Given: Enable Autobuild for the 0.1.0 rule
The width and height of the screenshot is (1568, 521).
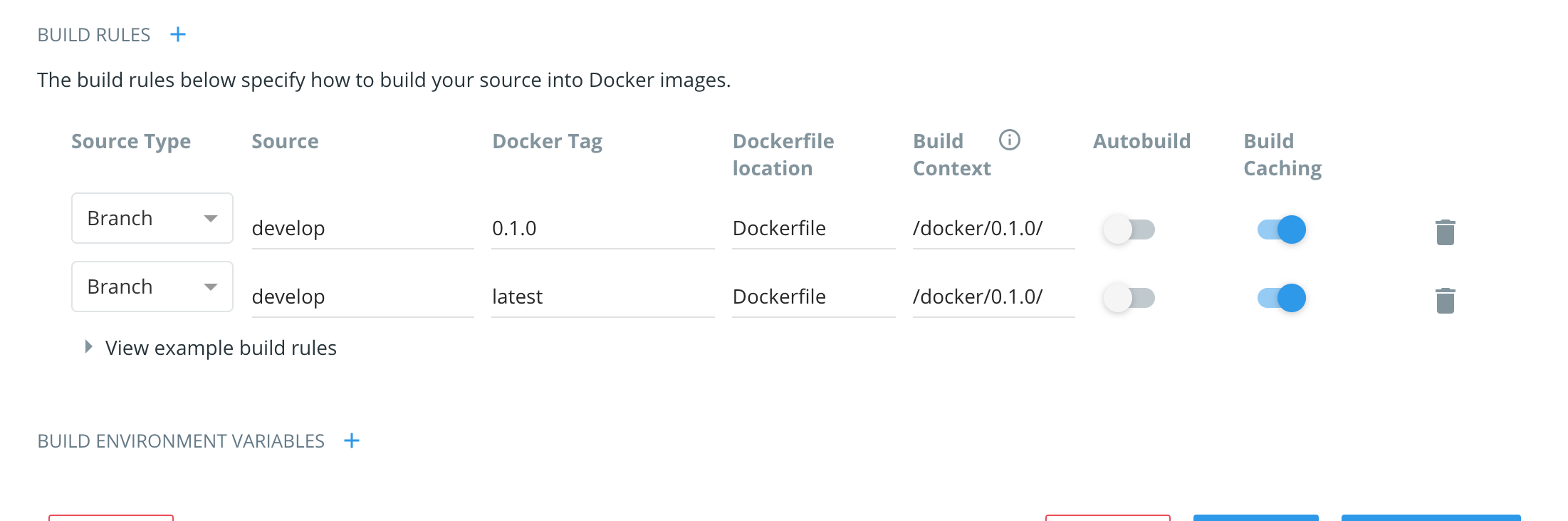Looking at the screenshot, I should [1129, 229].
